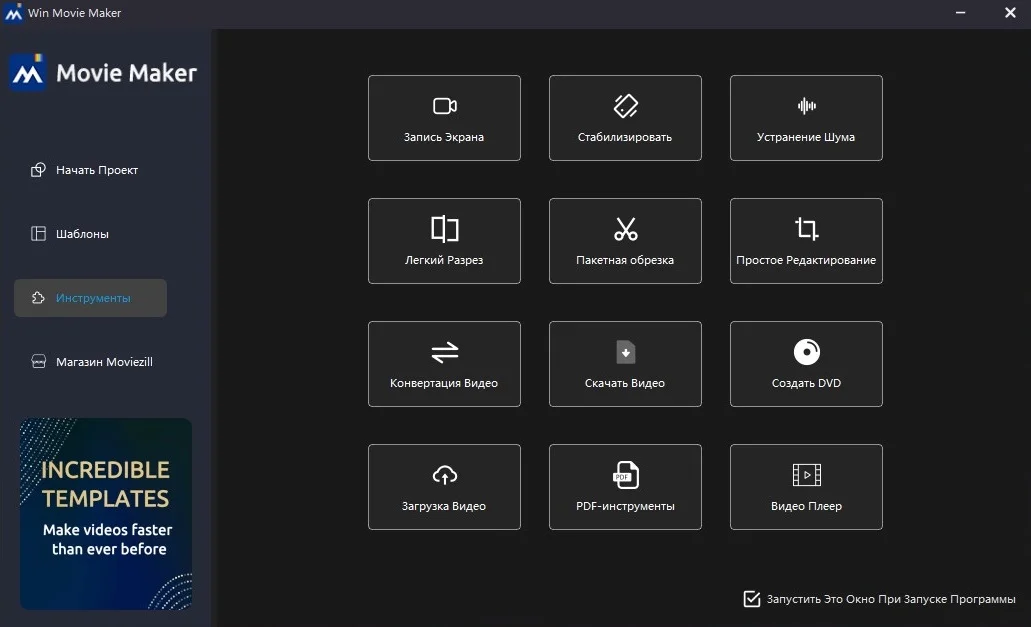
Task: Click the Movie Maker logo in sidebar
Action: coord(103,72)
